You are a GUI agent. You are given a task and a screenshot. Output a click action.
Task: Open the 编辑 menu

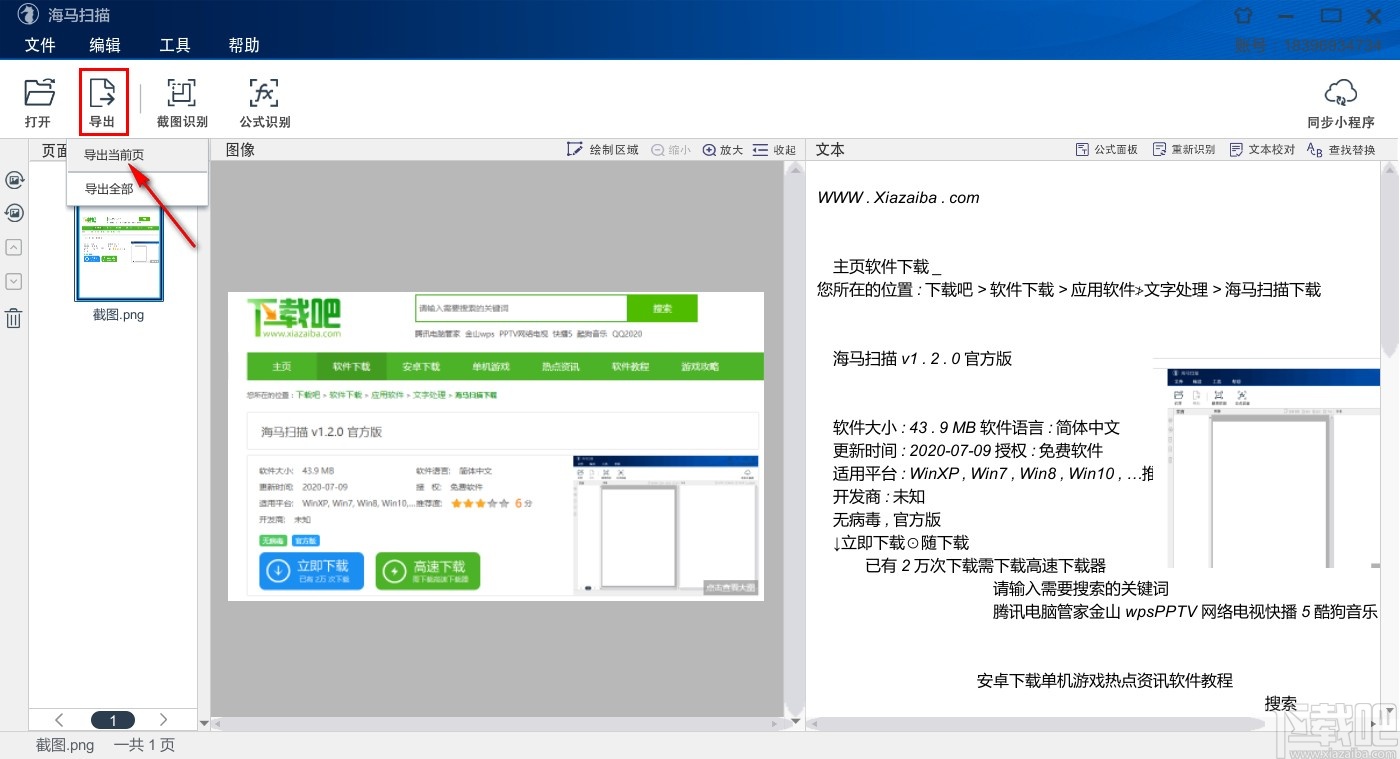(105, 45)
